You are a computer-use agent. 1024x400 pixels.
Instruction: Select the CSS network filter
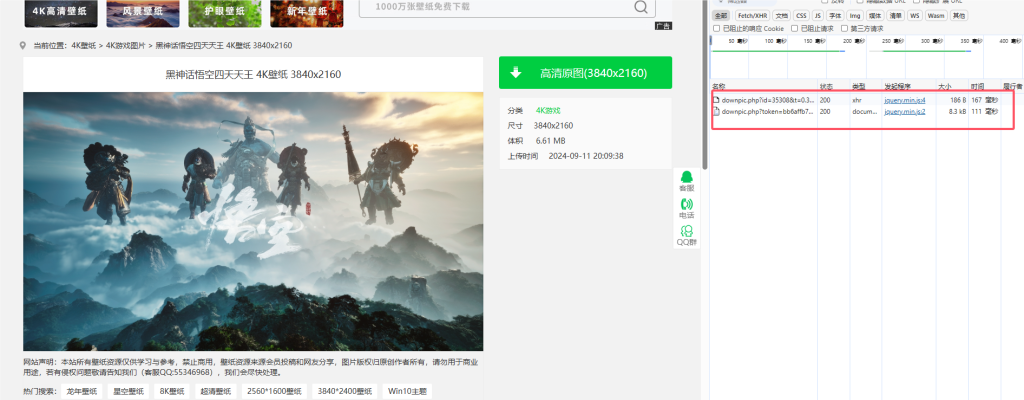click(x=801, y=16)
